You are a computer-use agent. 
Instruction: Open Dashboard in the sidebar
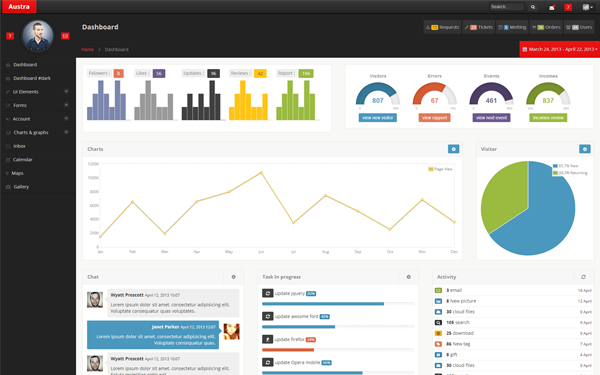click(x=38, y=65)
